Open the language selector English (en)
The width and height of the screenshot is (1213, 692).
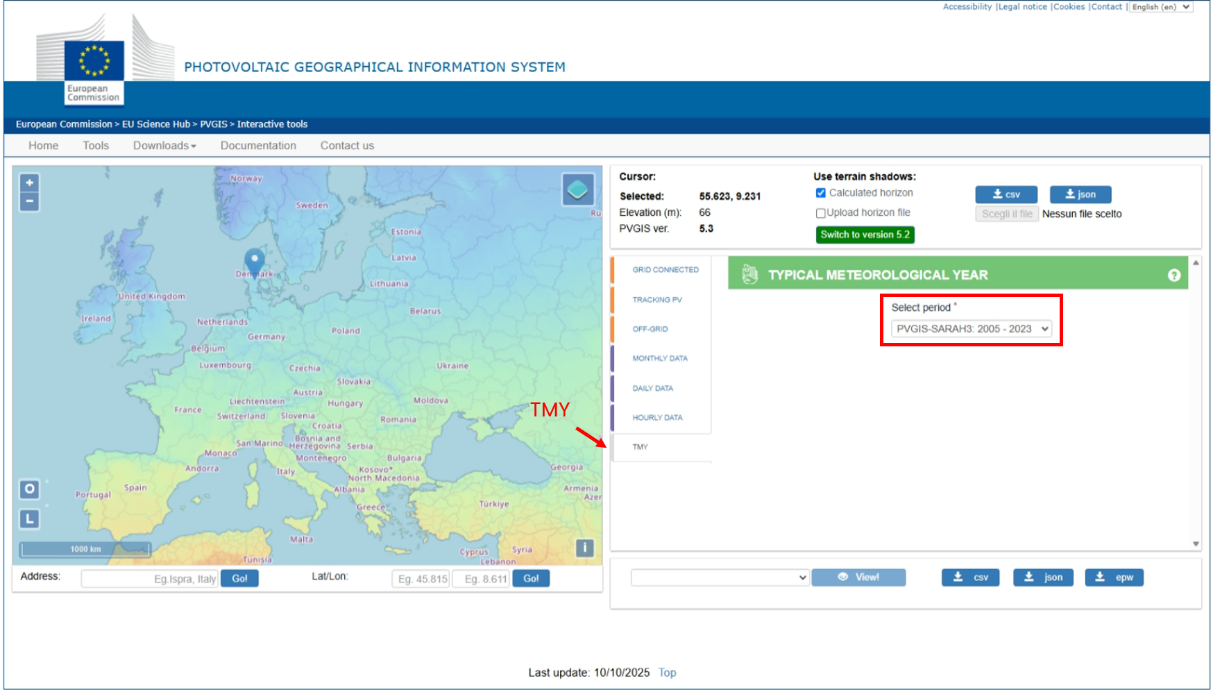coord(1161,7)
